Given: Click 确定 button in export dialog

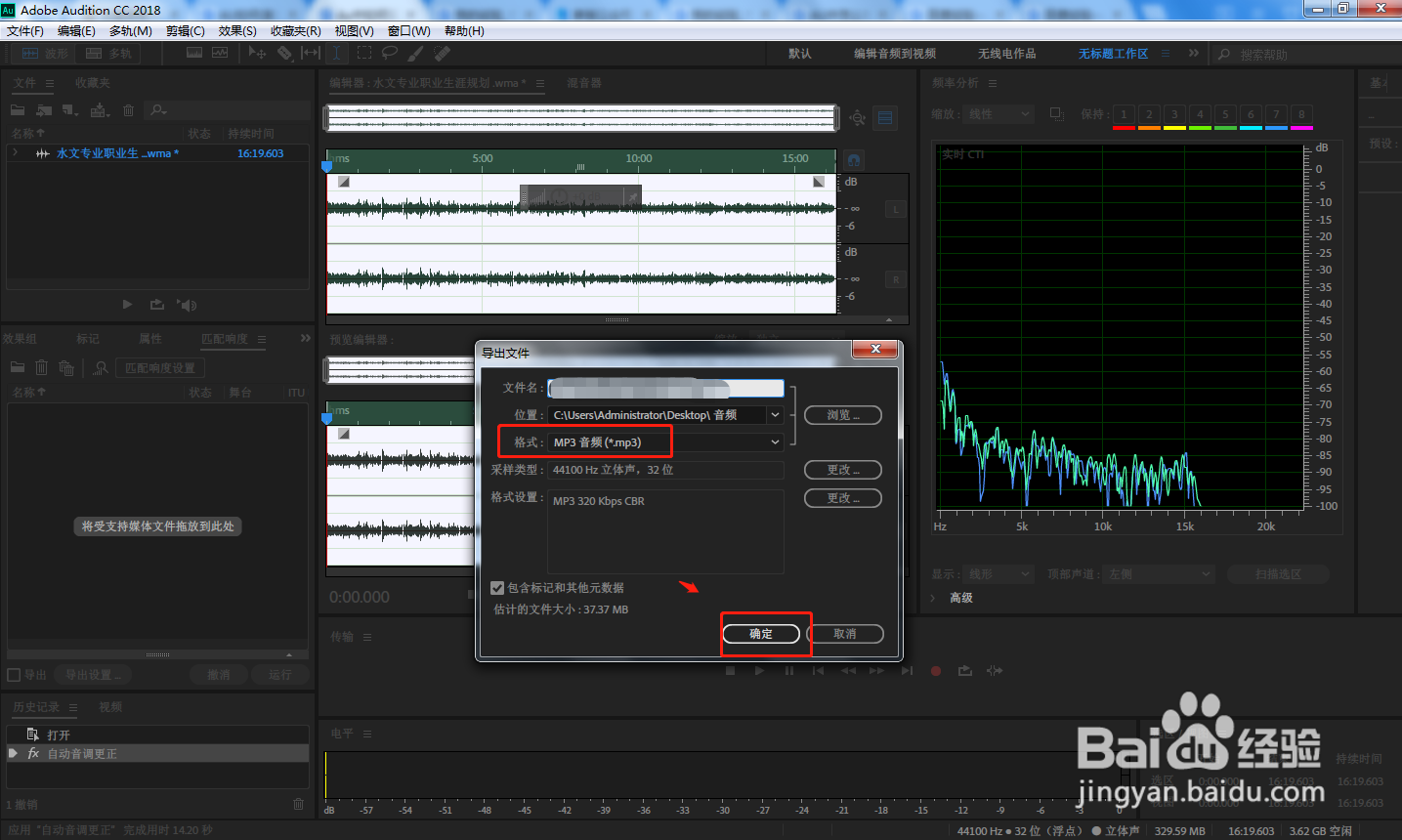Looking at the screenshot, I should 761,634.
